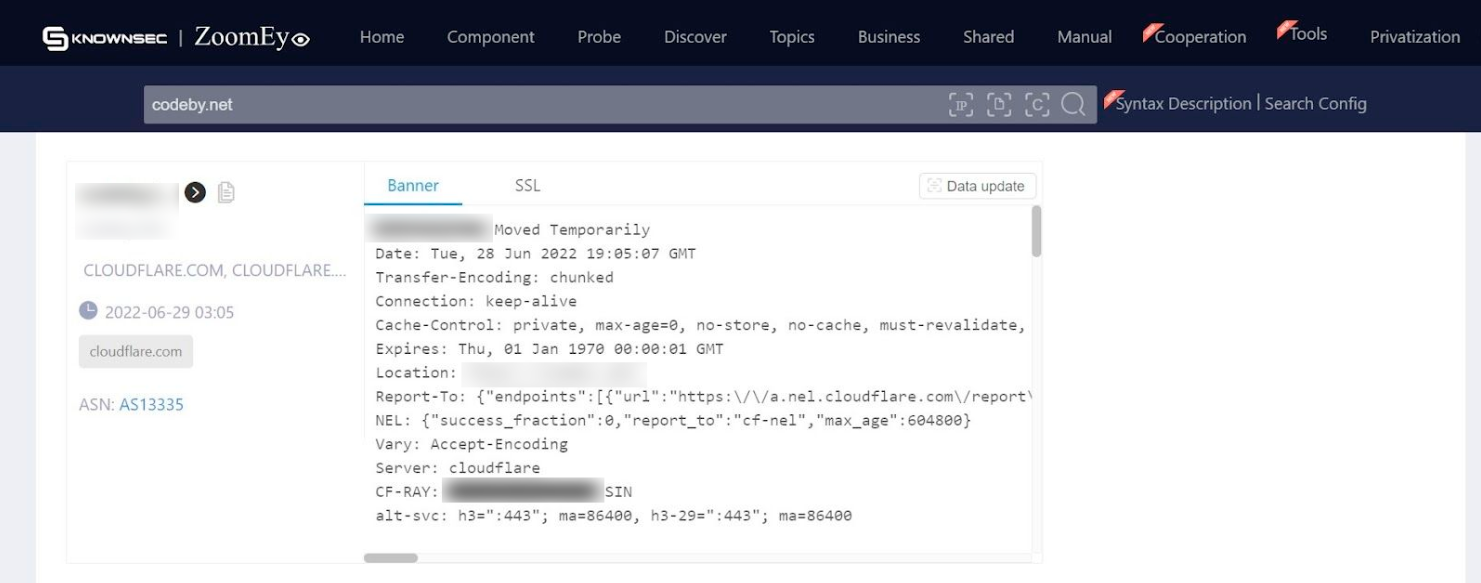Click the banner panel vertical scrollbar

click(1036, 232)
